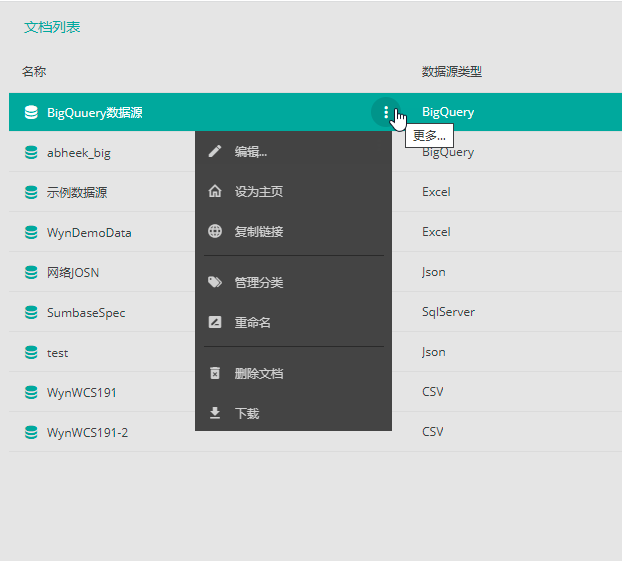Screen dimensions: 622x561
Task: Select the BigQuuery数据源 document name
Action: pyautogui.click(x=95, y=113)
